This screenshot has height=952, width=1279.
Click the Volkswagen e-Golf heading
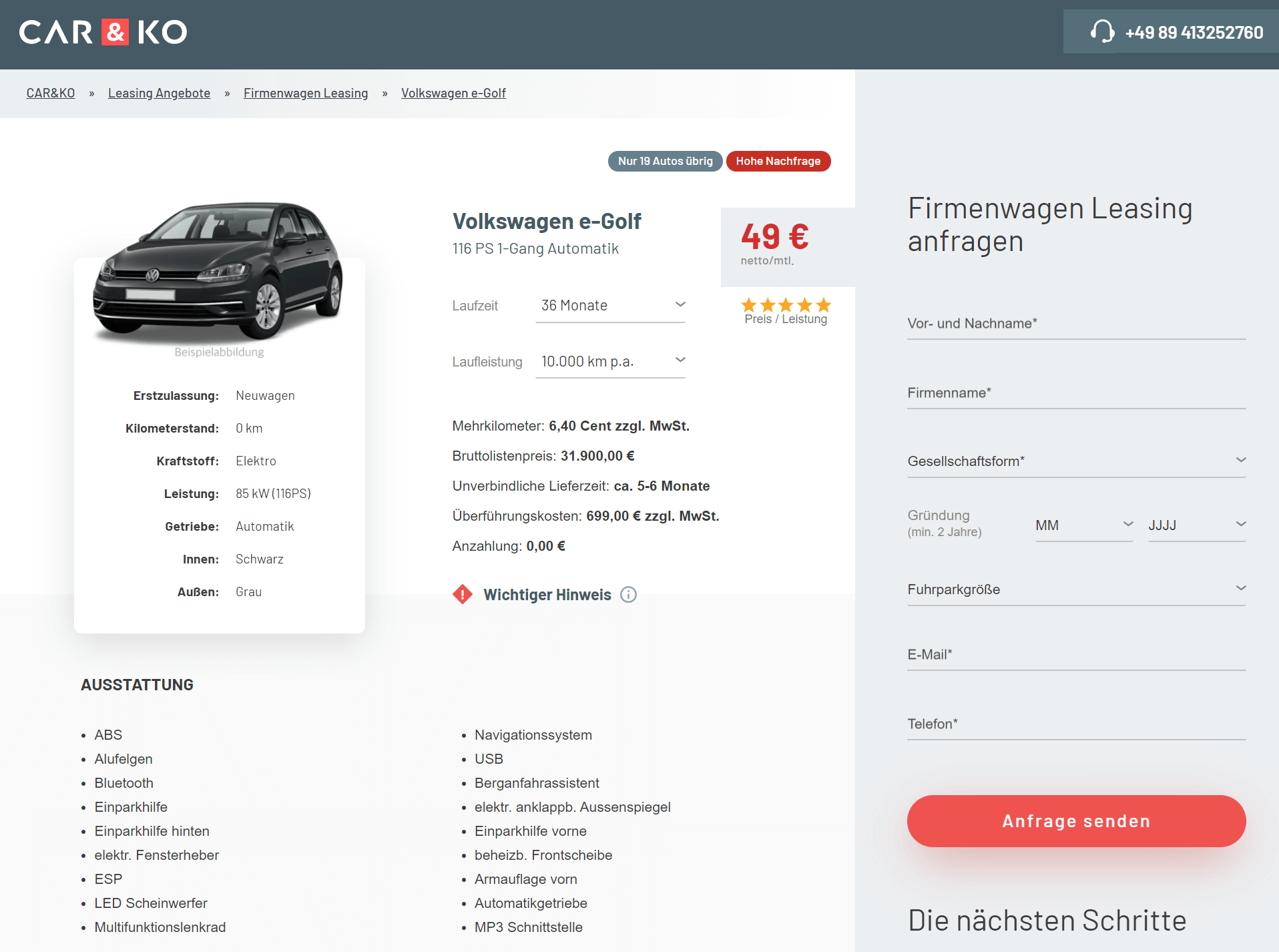(x=547, y=221)
